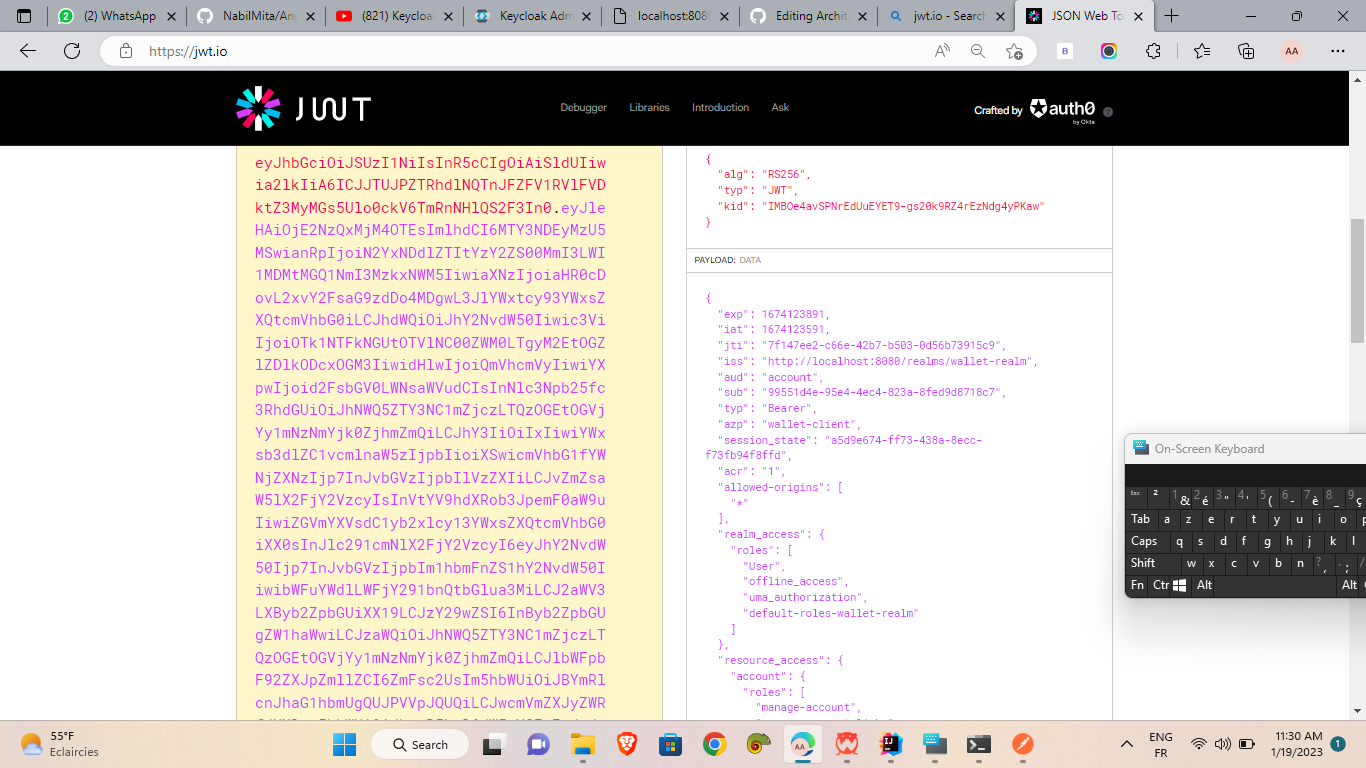1366x768 pixels.
Task: Open the ENG FR language switcher
Action: point(1160,744)
